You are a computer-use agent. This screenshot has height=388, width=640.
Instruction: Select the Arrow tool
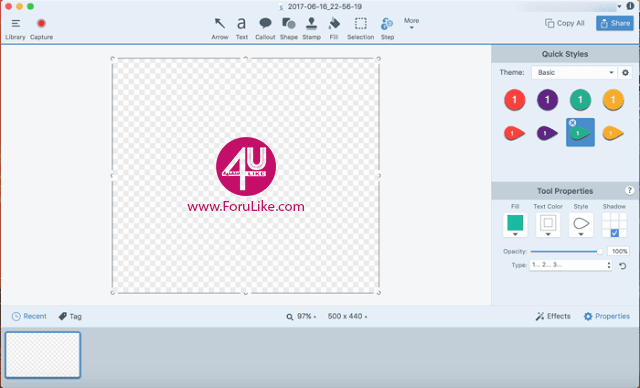coord(220,29)
